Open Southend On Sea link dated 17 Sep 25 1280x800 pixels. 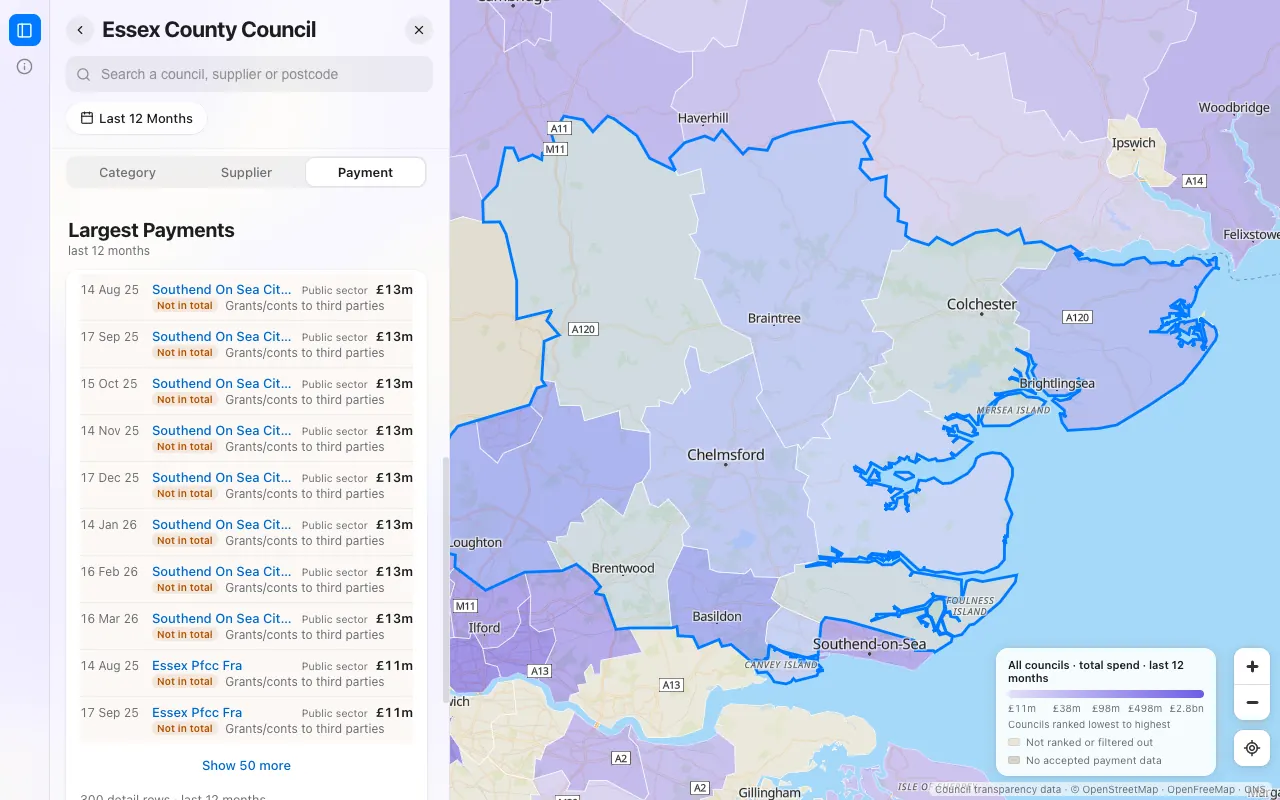click(222, 337)
